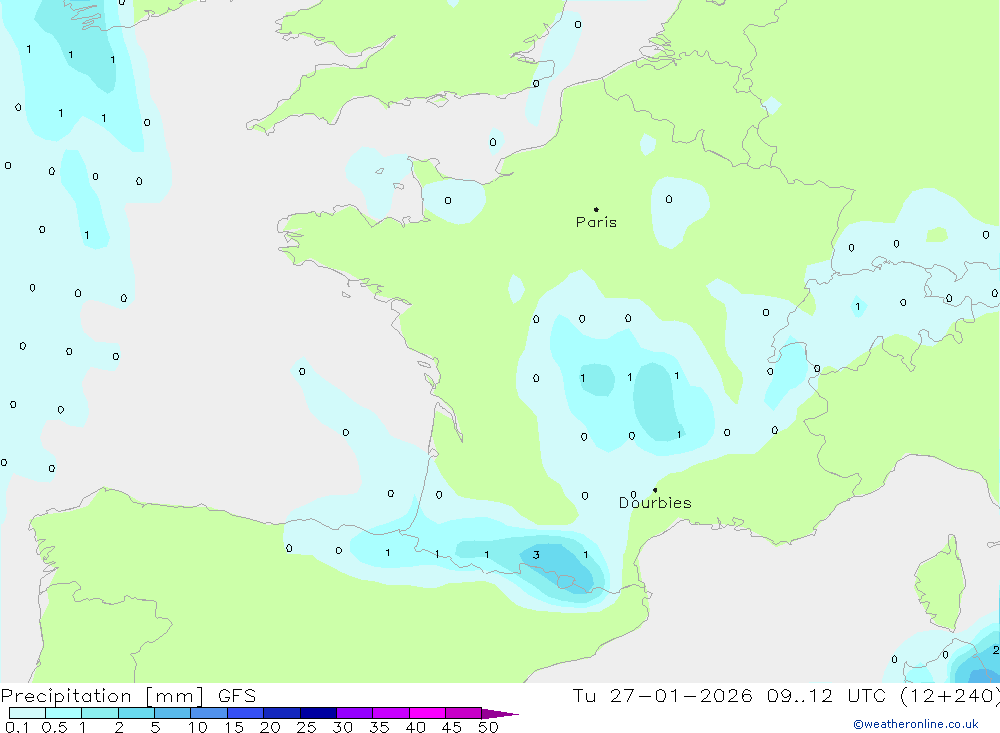Viewport: 1000px width, 733px height.
Task: Click the Dourbies location dot marker
Action: click(x=655, y=490)
